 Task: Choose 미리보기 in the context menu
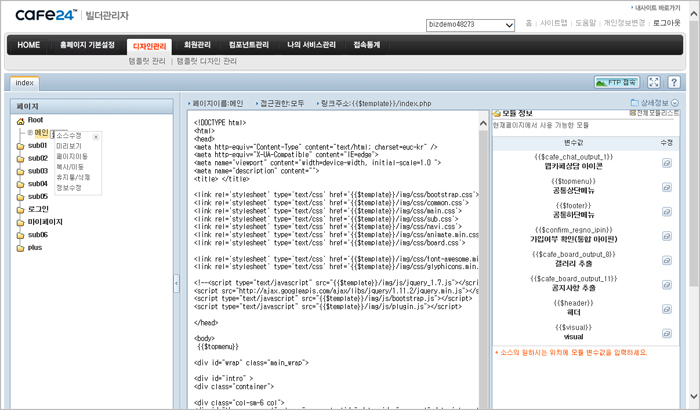(69, 146)
